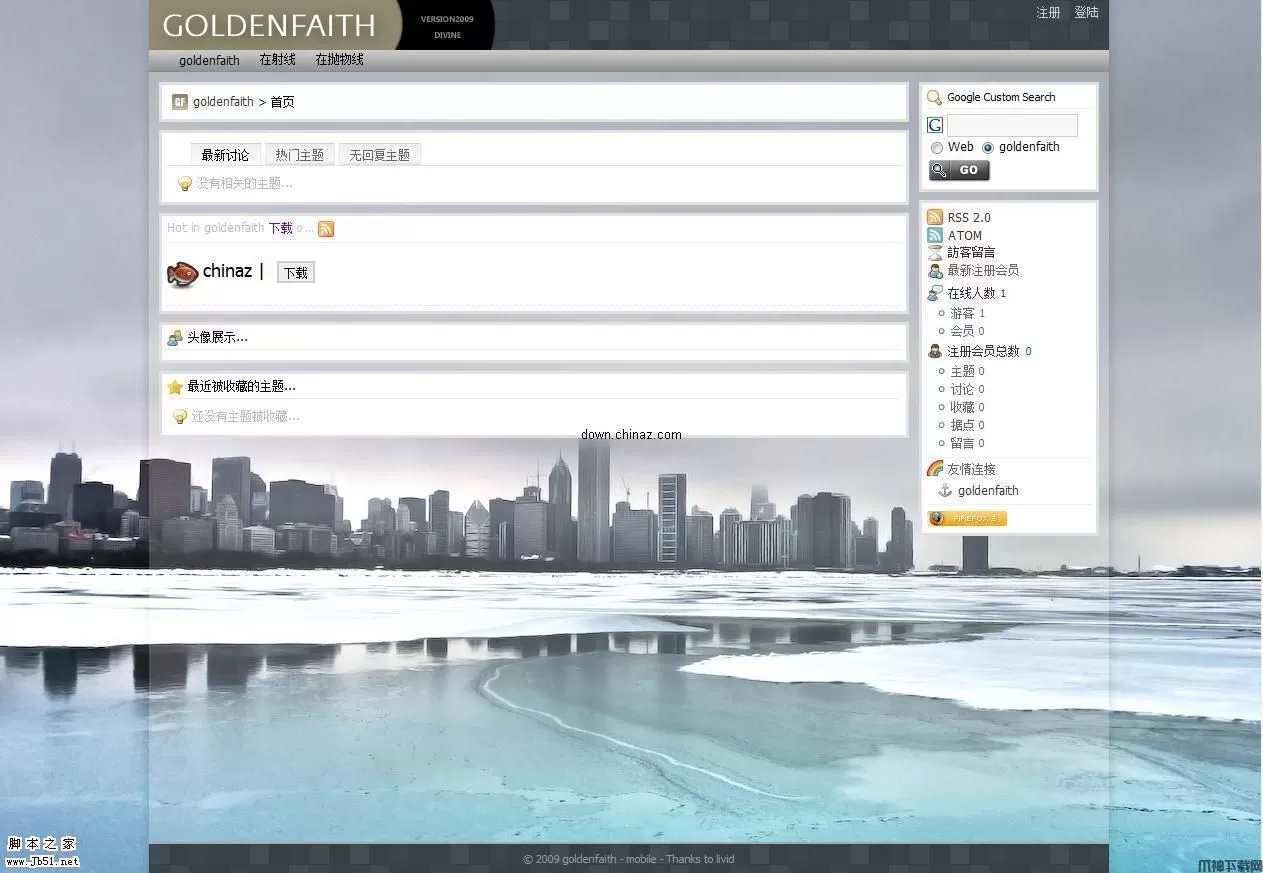1263x873 pixels.
Task: Select the Web search radio button
Action: (x=937, y=147)
